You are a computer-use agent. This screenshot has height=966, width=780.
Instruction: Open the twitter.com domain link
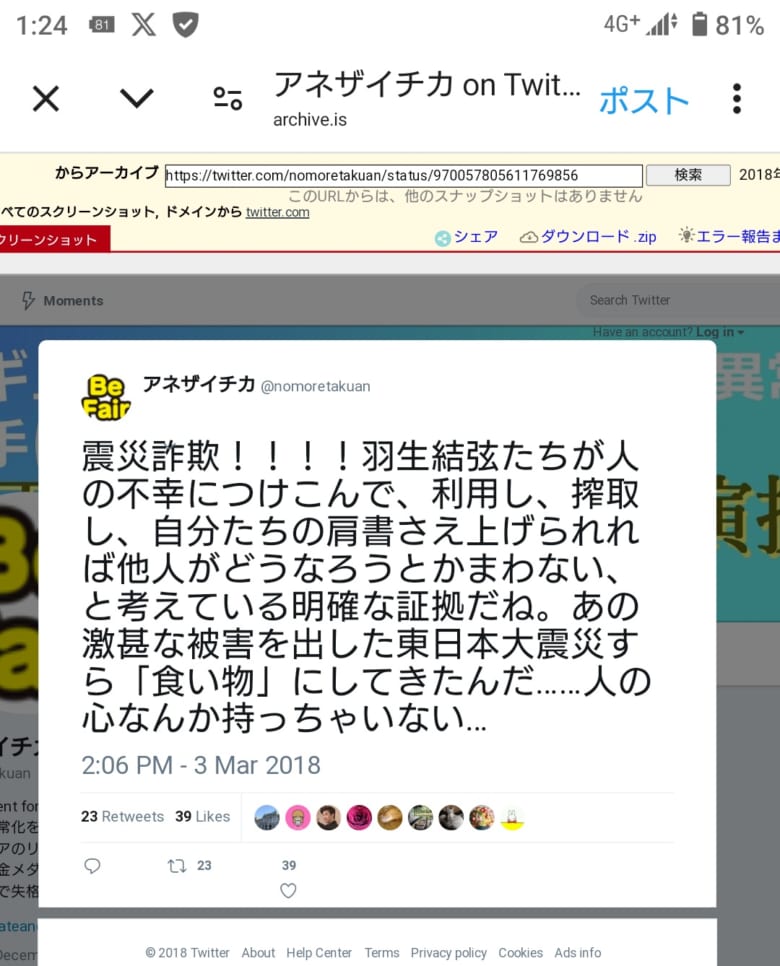(277, 213)
